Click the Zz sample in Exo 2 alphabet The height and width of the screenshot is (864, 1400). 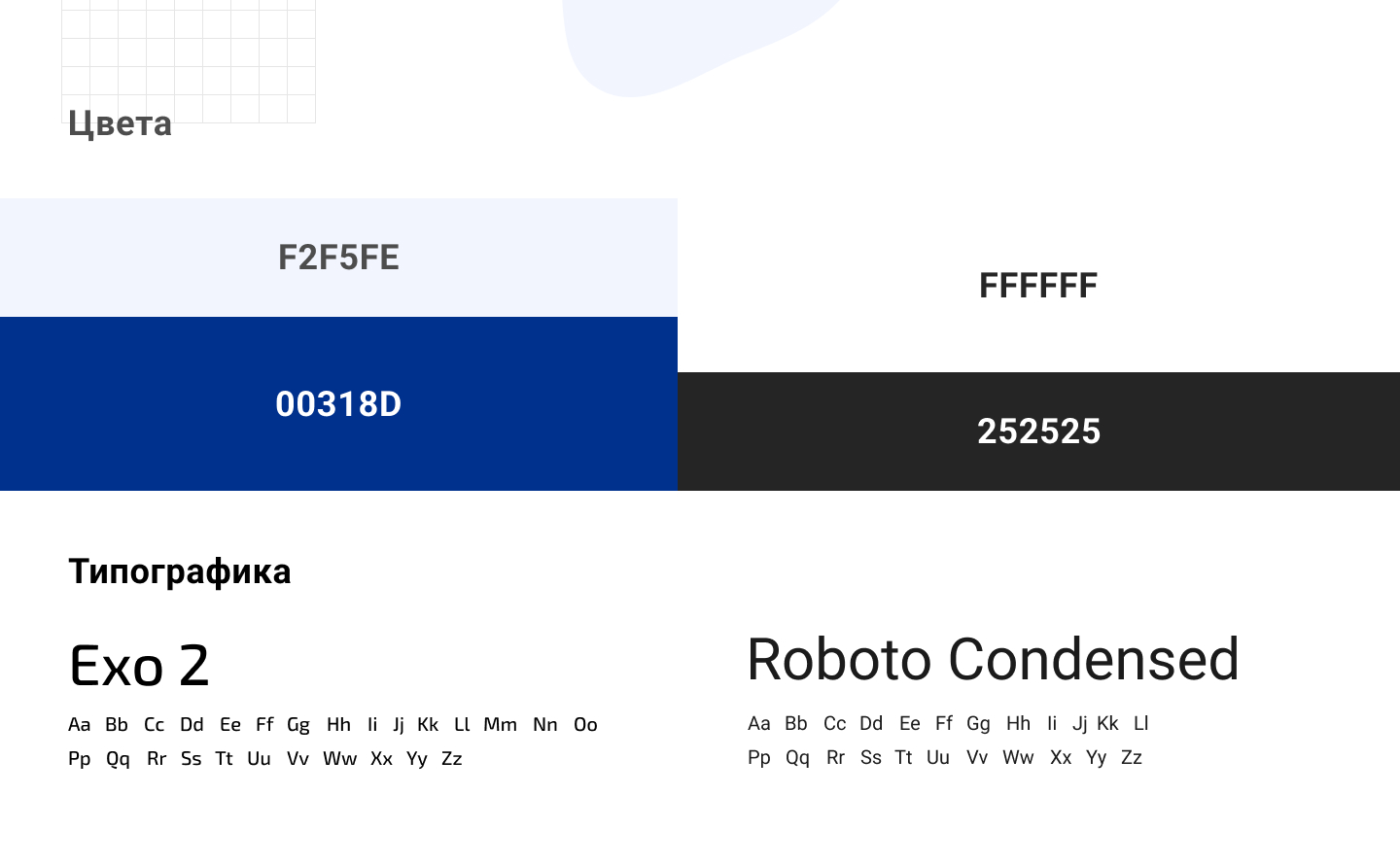[452, 758]
